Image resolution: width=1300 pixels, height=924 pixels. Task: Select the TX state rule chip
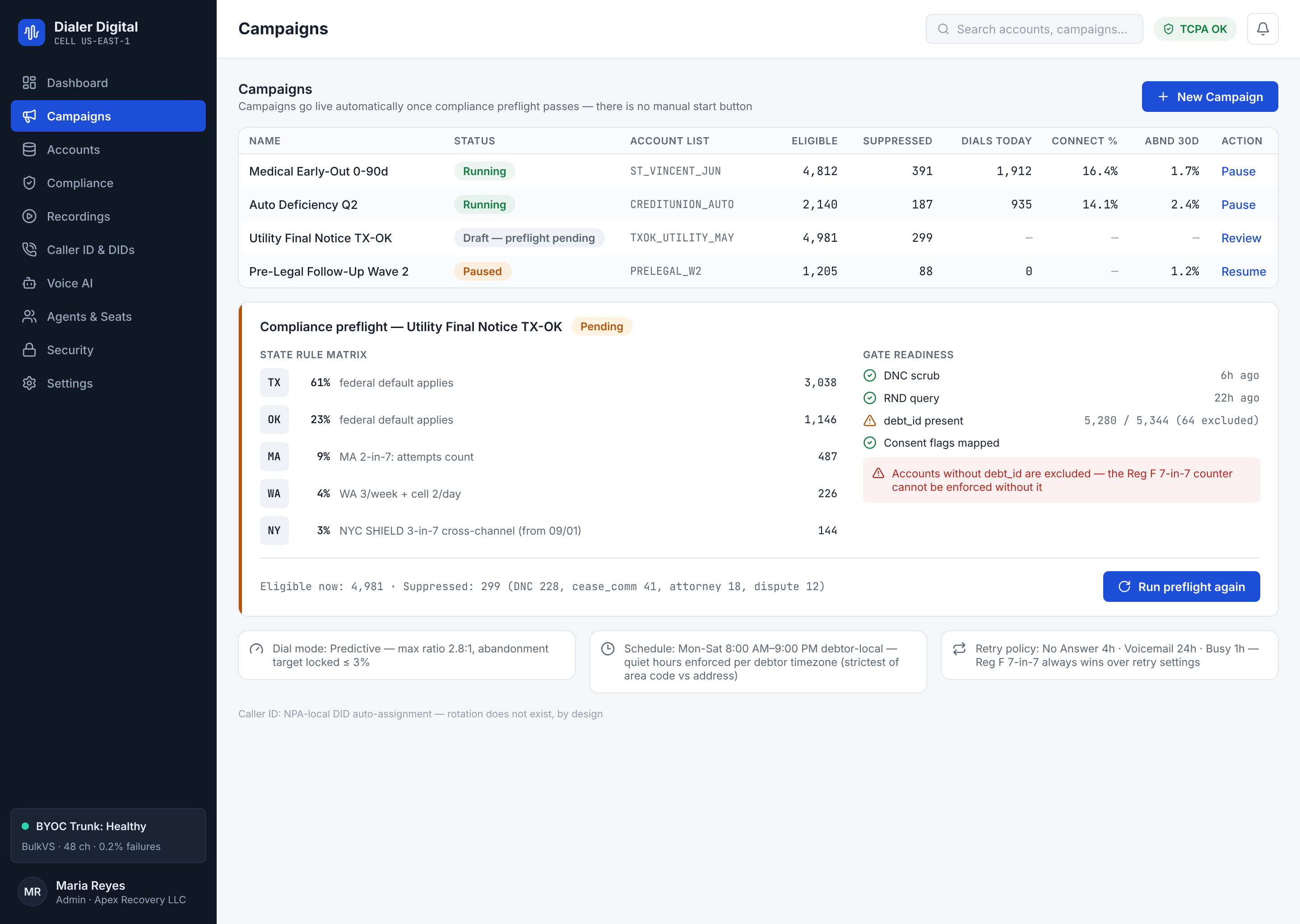[x=274, y=382]
